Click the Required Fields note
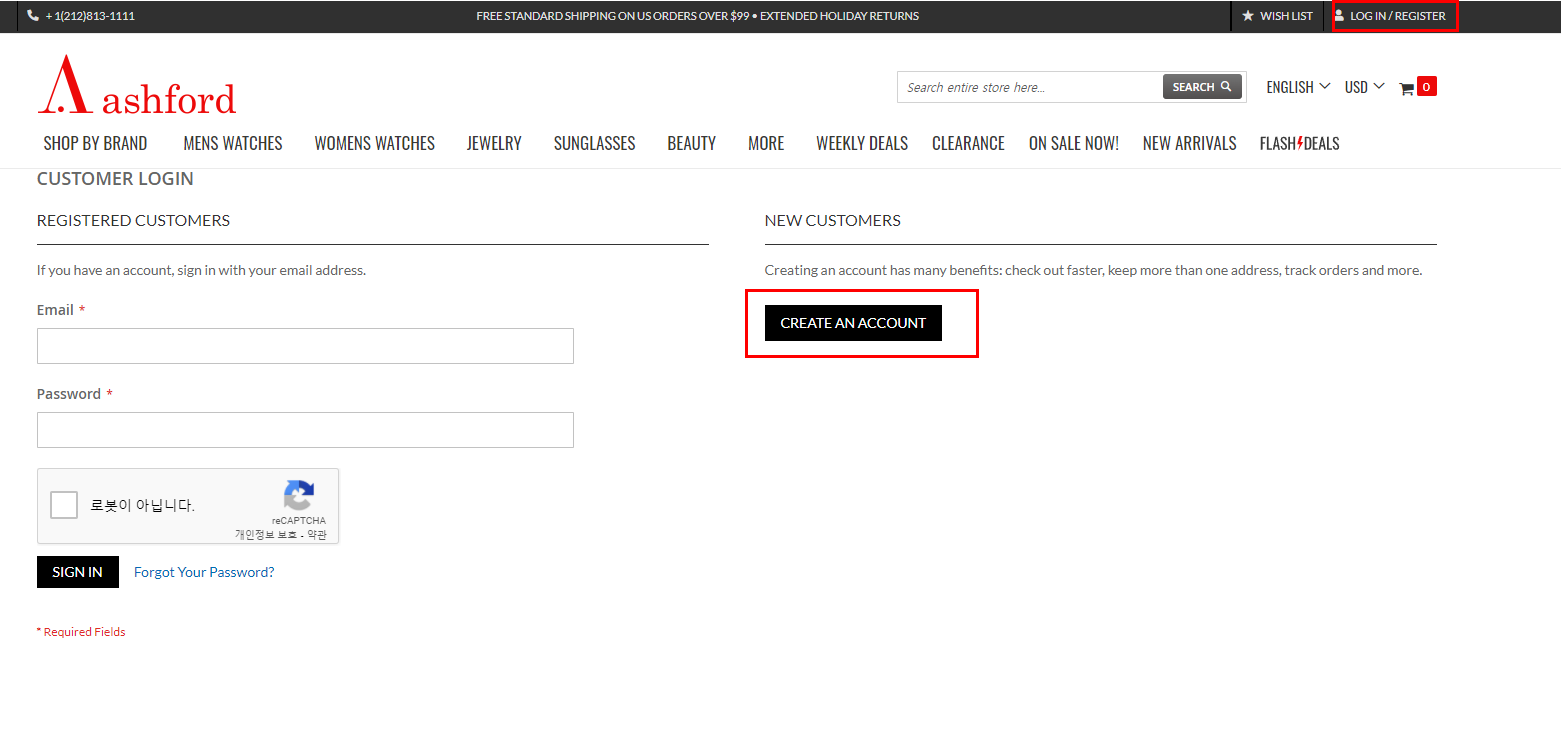The height and width of the screenshot is (736, 1561). click(x=81, y=632)
